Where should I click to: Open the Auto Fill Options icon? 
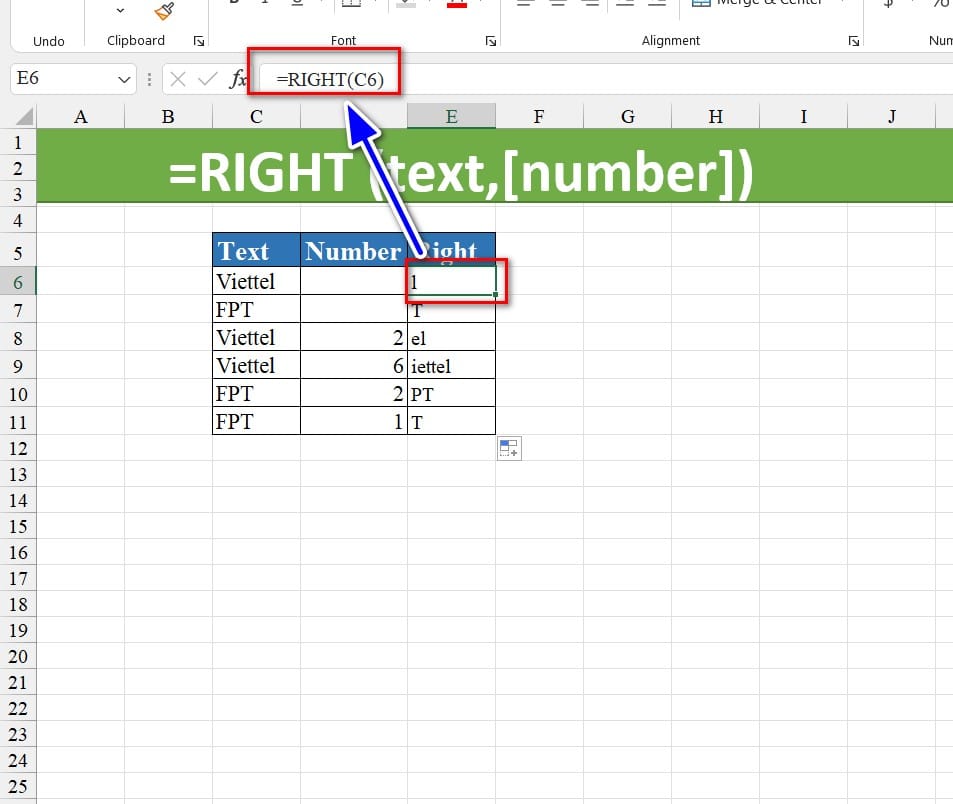coord(509,449)
